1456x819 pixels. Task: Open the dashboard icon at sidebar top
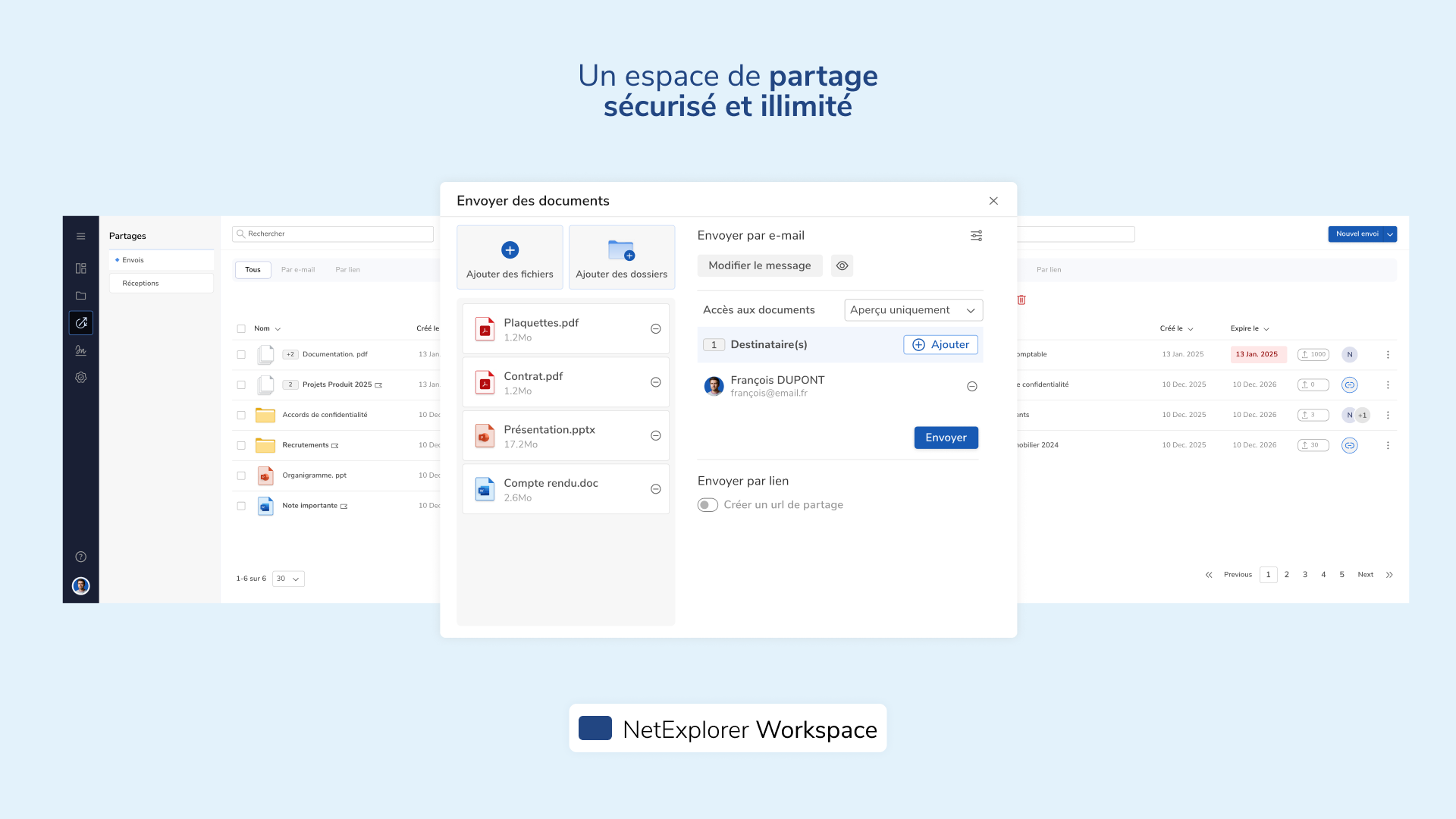click(80, 268)
